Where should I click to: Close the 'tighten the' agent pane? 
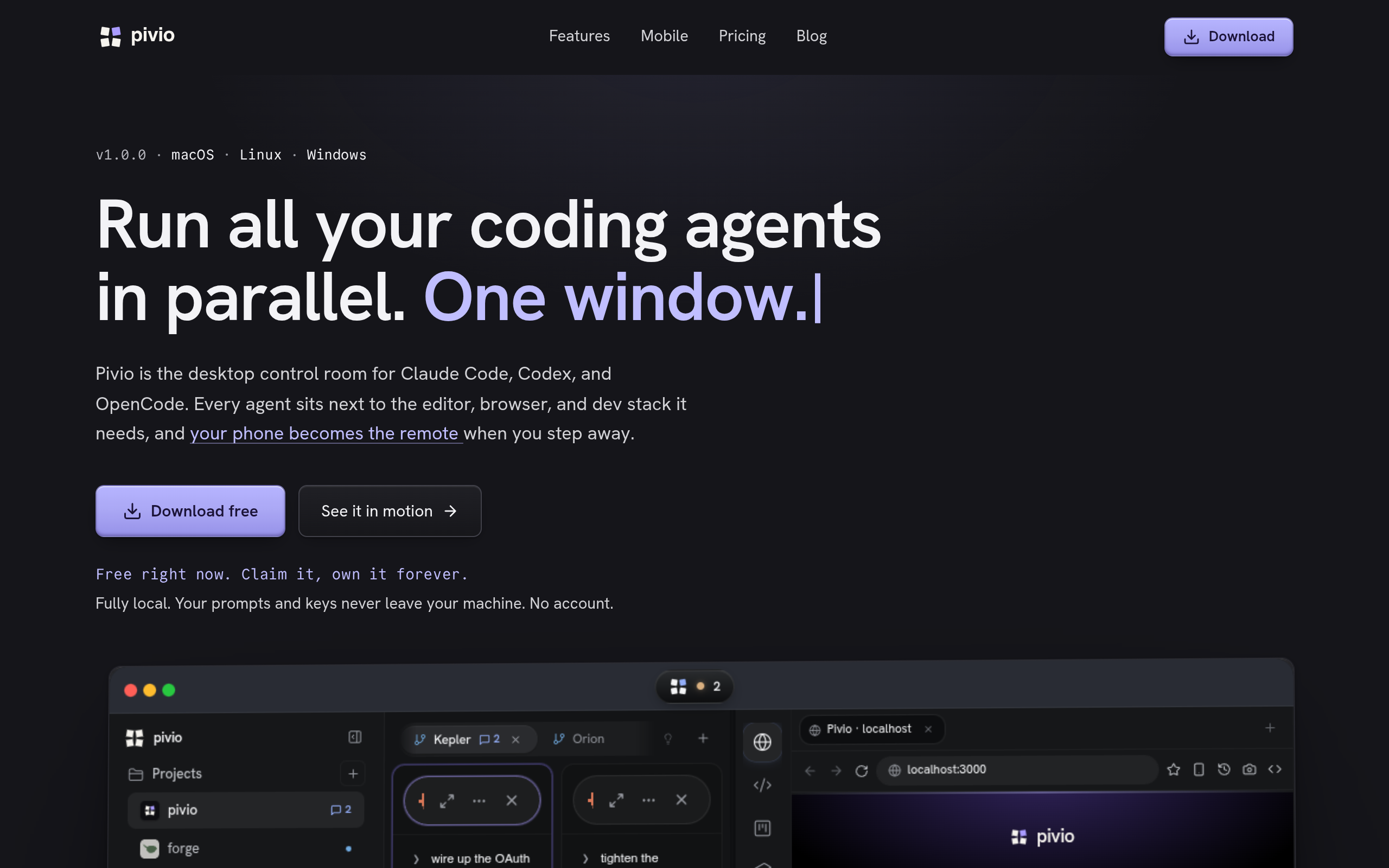tap(681, 800)
